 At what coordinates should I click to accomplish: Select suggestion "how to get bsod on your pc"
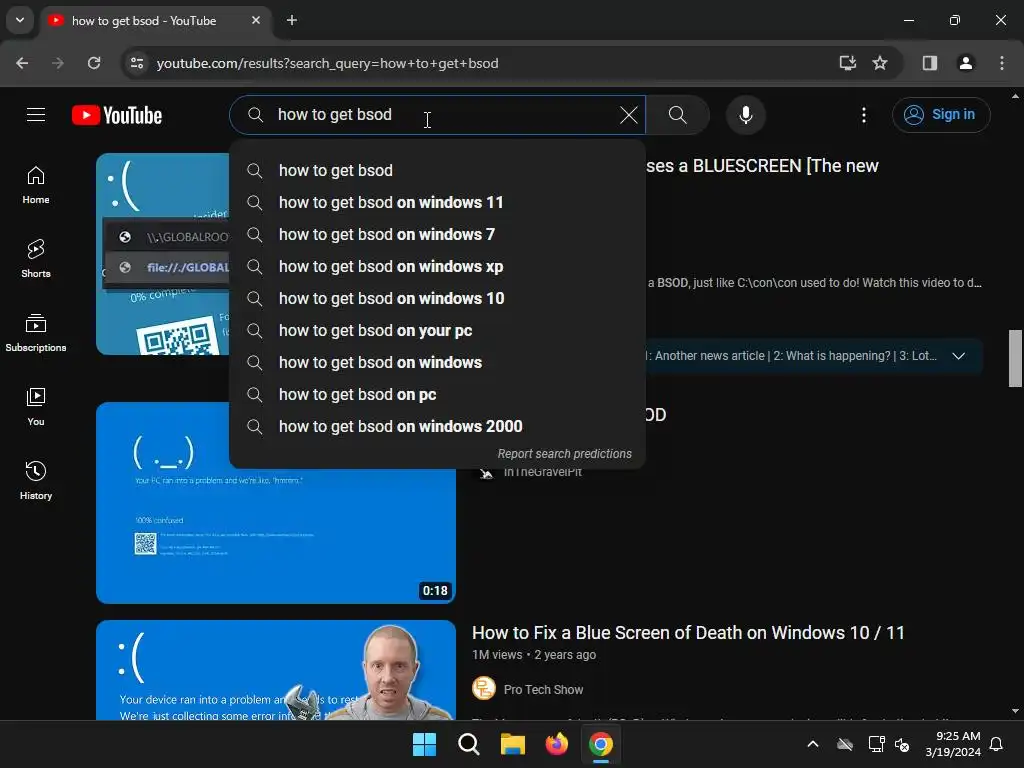coord(437,330)
